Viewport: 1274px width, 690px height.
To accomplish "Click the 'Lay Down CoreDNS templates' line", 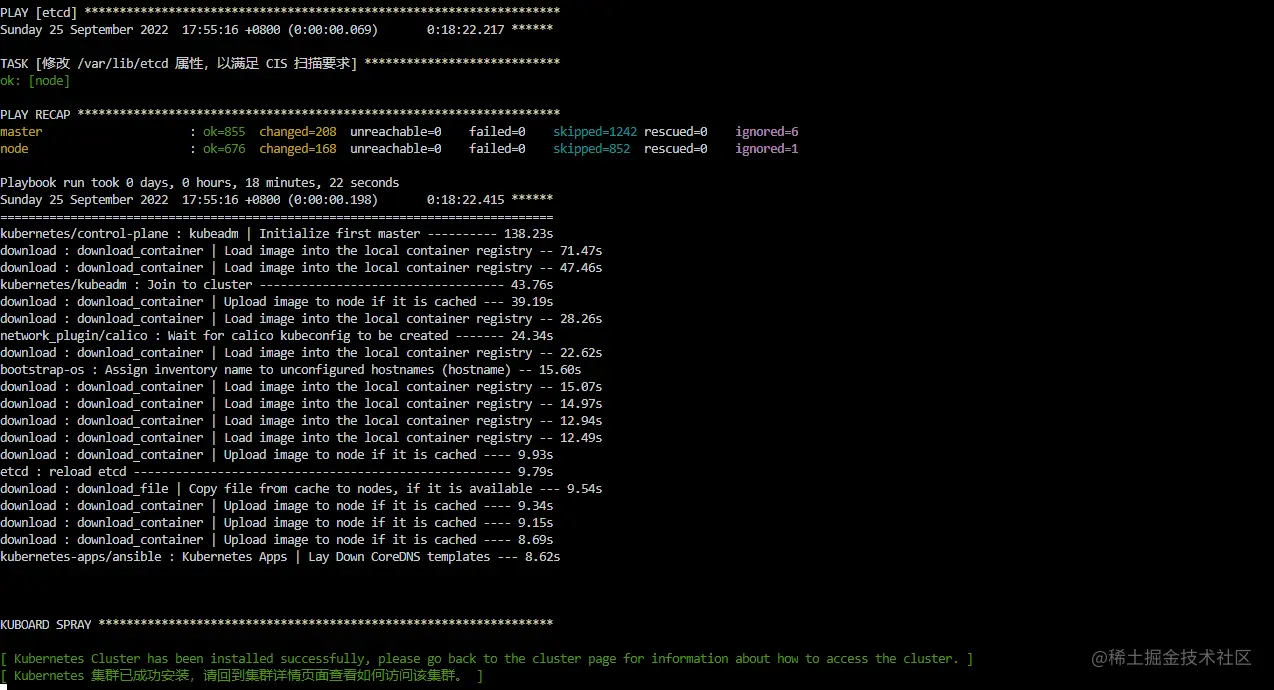I will pos(280,556).
